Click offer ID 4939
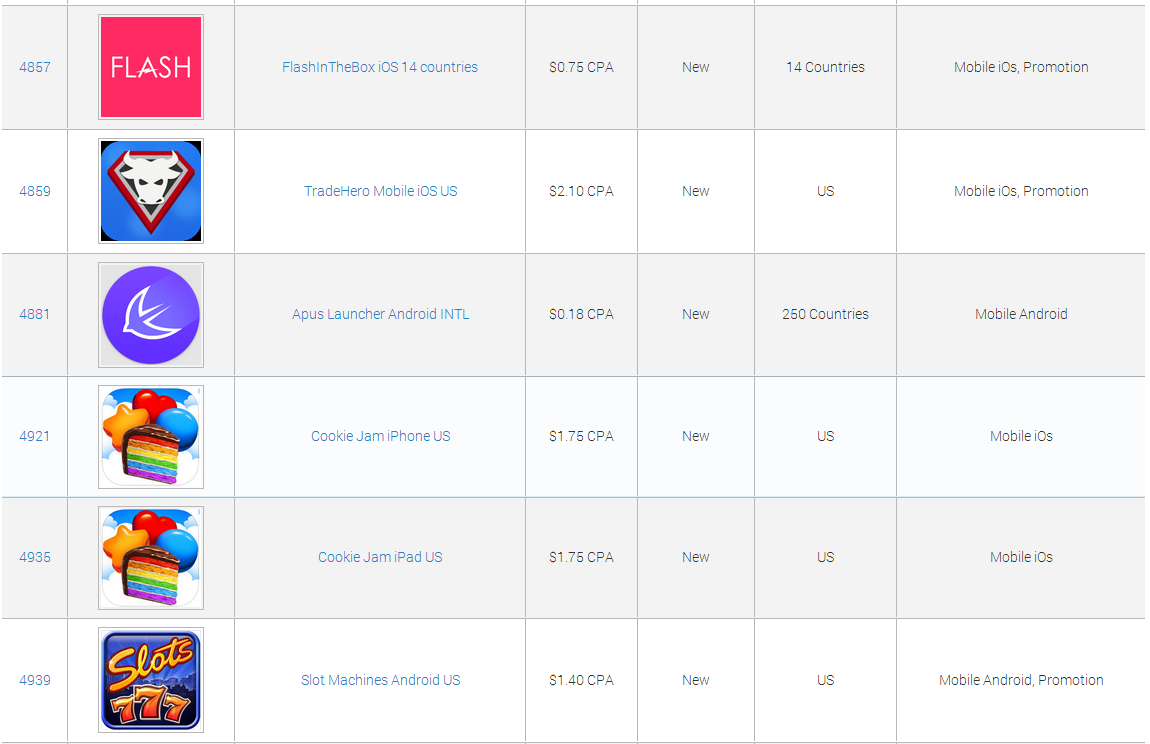Image resolution: width=1150 pixels, height=744 pixels. 35,680
